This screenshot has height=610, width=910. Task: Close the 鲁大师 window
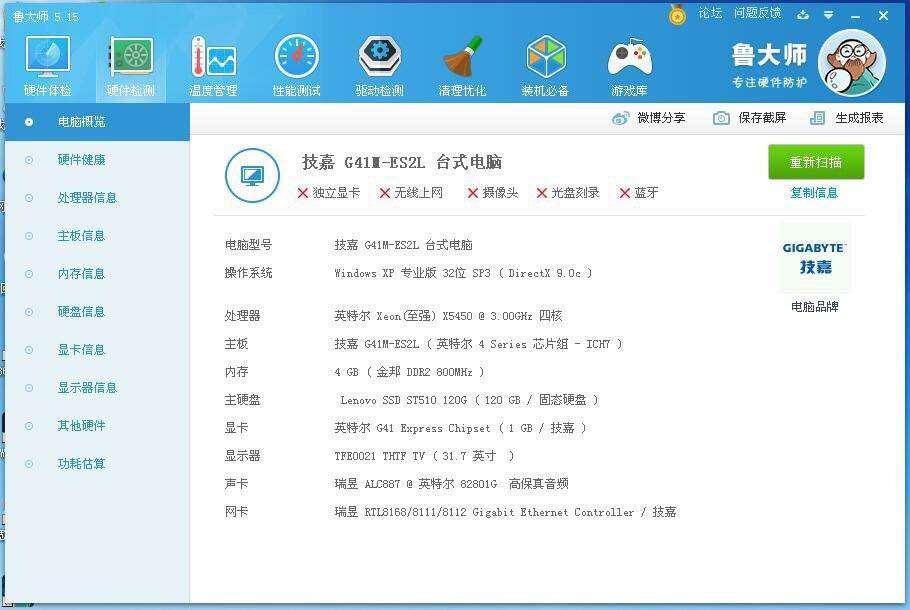(883, 16)
